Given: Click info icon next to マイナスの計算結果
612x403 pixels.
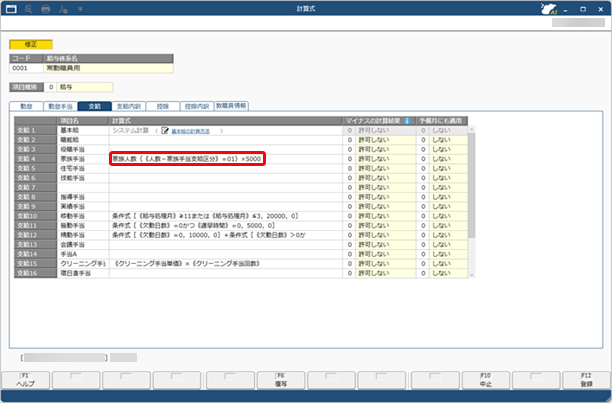Looking at the screenshot, I should 408,120.
